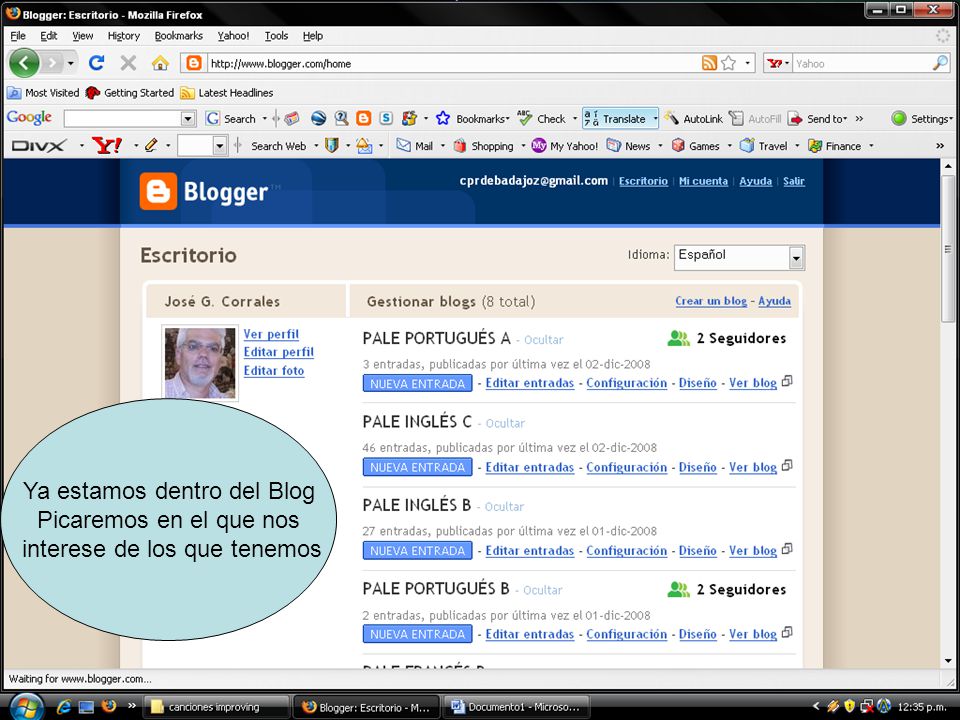The image size is (960, 720).
Task: Open Yahoo Finance toolbar button
Action: [835, 146]
